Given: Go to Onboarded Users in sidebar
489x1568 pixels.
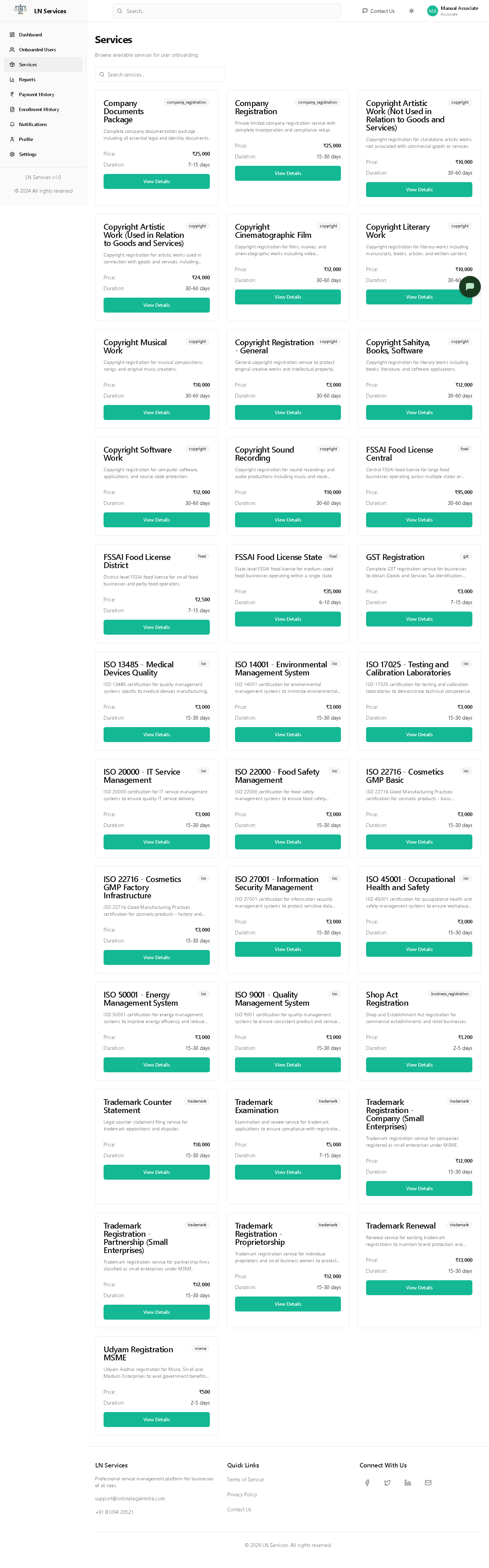Looking at the screenshot, I should 43,50.
